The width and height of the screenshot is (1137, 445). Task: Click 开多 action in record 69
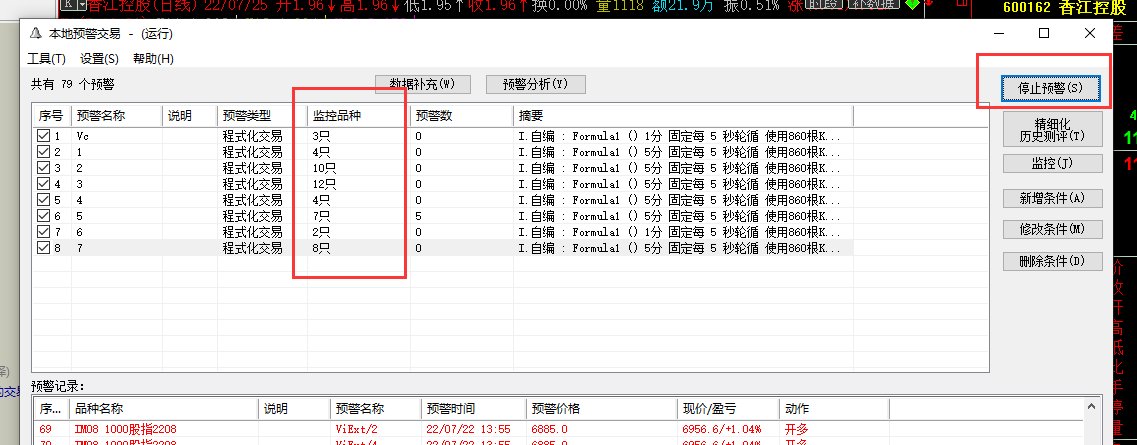coord(795,429)
